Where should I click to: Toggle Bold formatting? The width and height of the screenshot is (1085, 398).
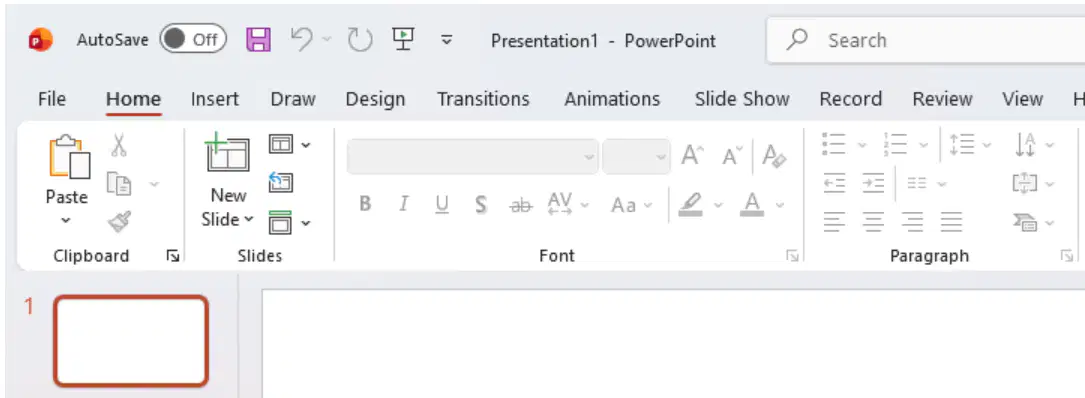pos(365,204)
